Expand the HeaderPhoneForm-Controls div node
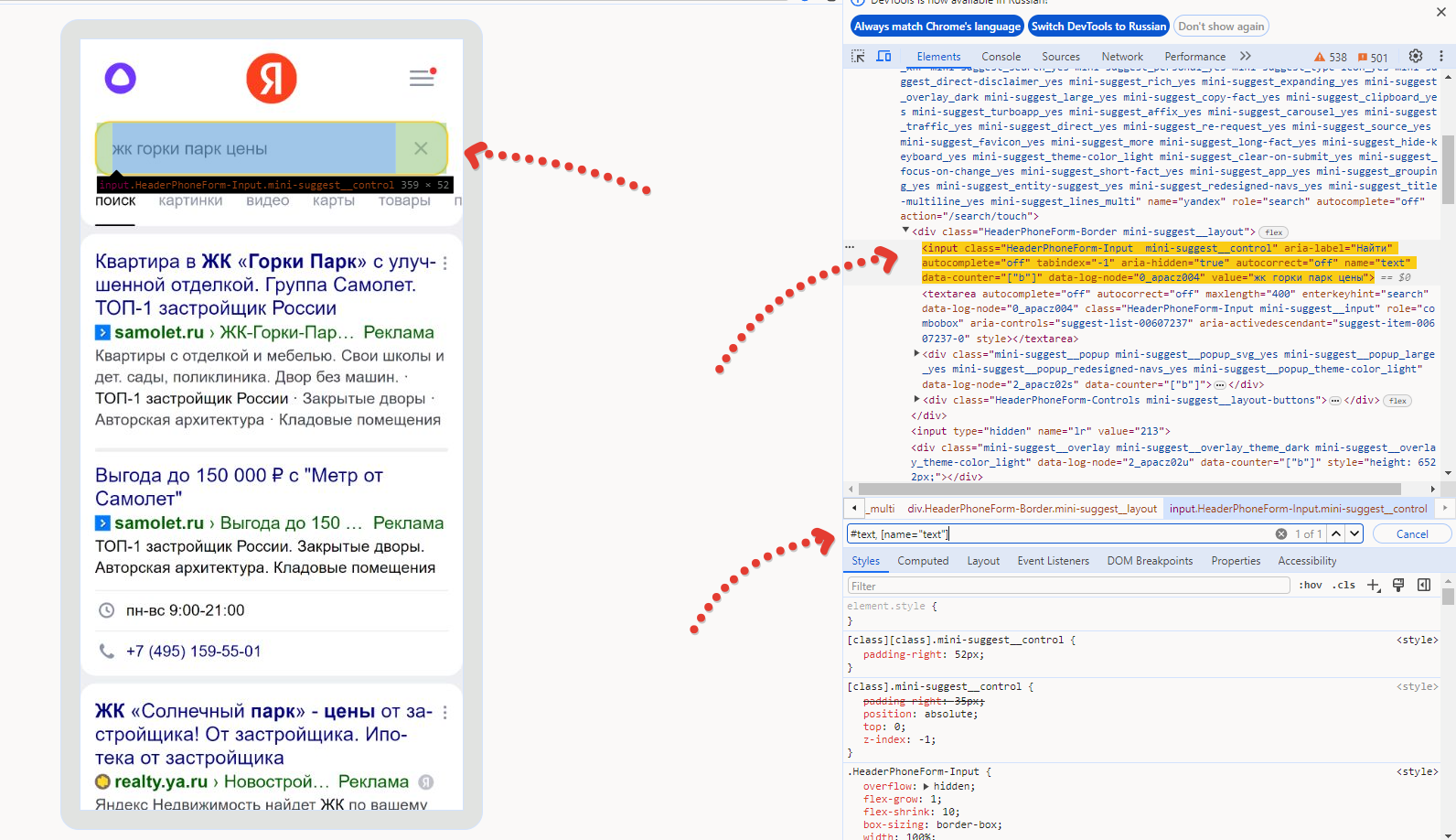This screenshot has width=1456, height=840. 916,399
